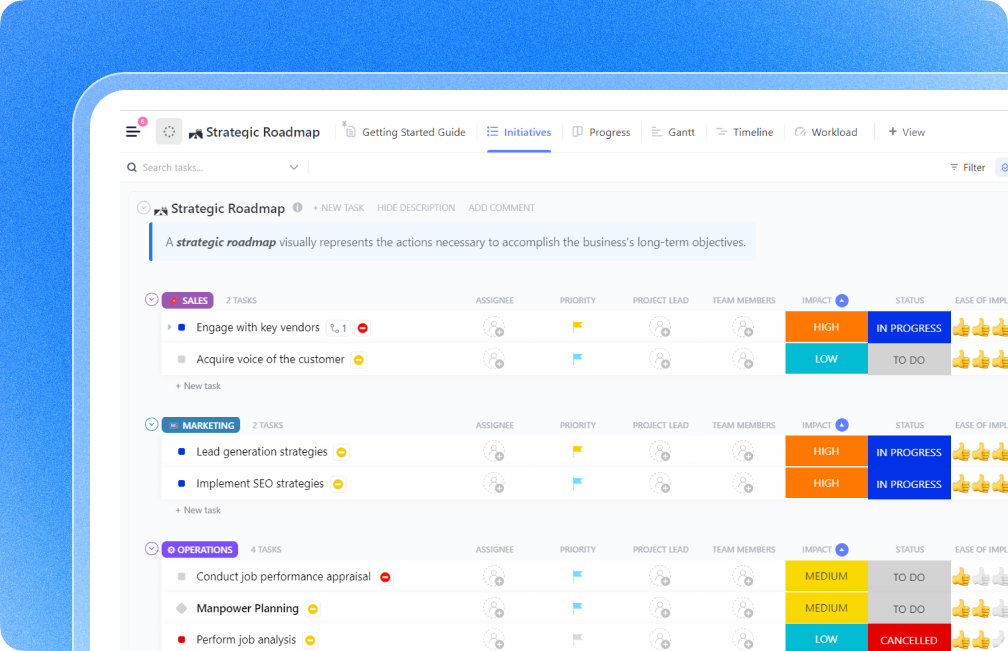The width and height of the screenshot is (1008, 651).
Task: Expand subtasks of Engage with key vendors
Action: click(167, 327)
